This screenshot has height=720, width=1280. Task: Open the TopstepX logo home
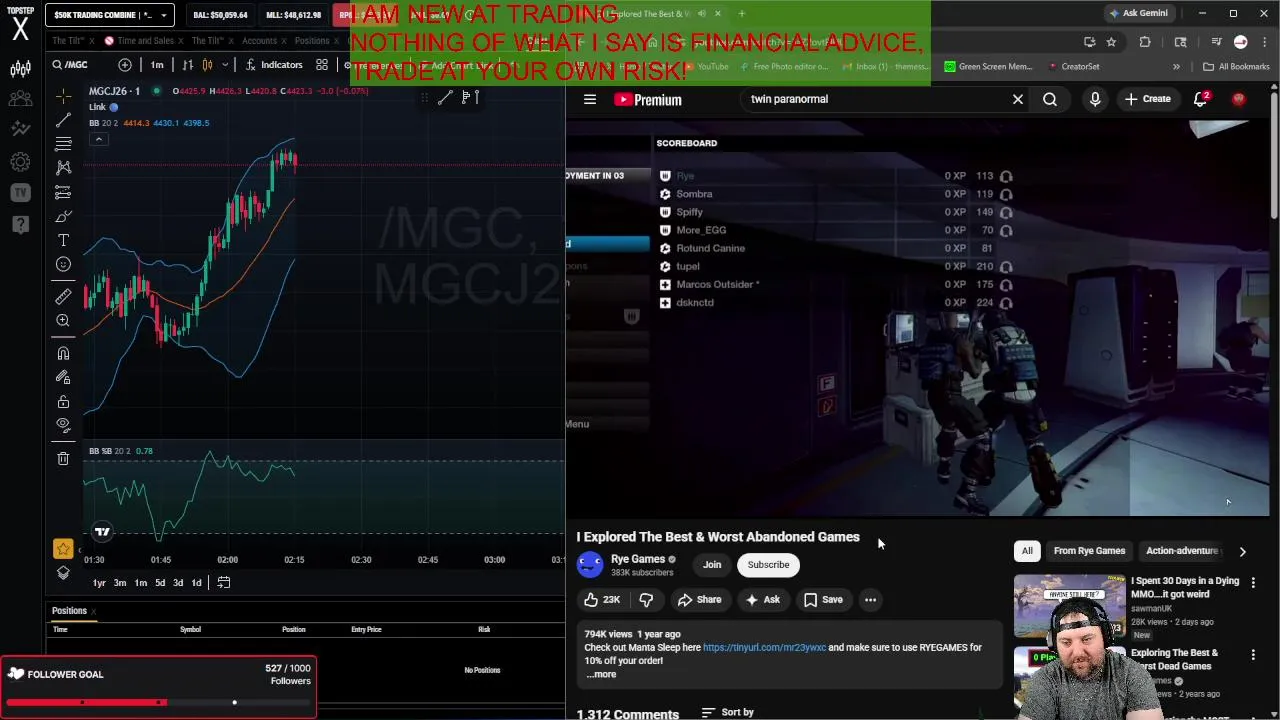[20, 23]
